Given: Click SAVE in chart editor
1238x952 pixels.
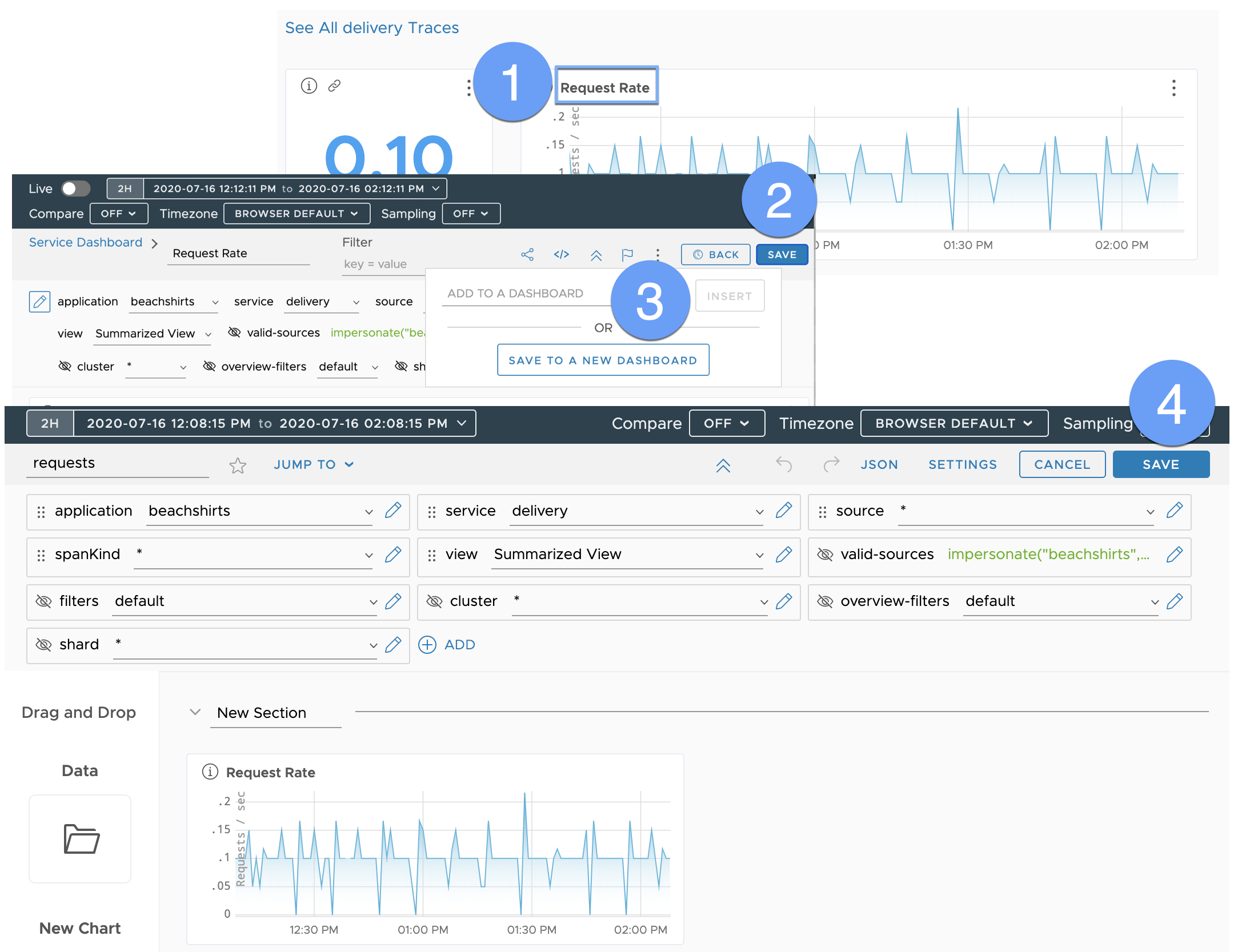Looking at the screenshot, I should (x=782, y=255).
